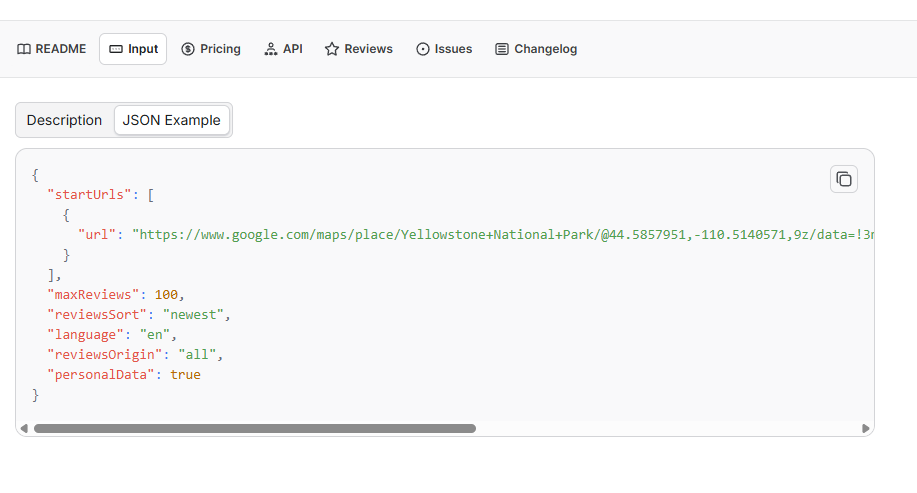Click the Changelog list icon
917x493 pixels.
(x=502, y=49)
